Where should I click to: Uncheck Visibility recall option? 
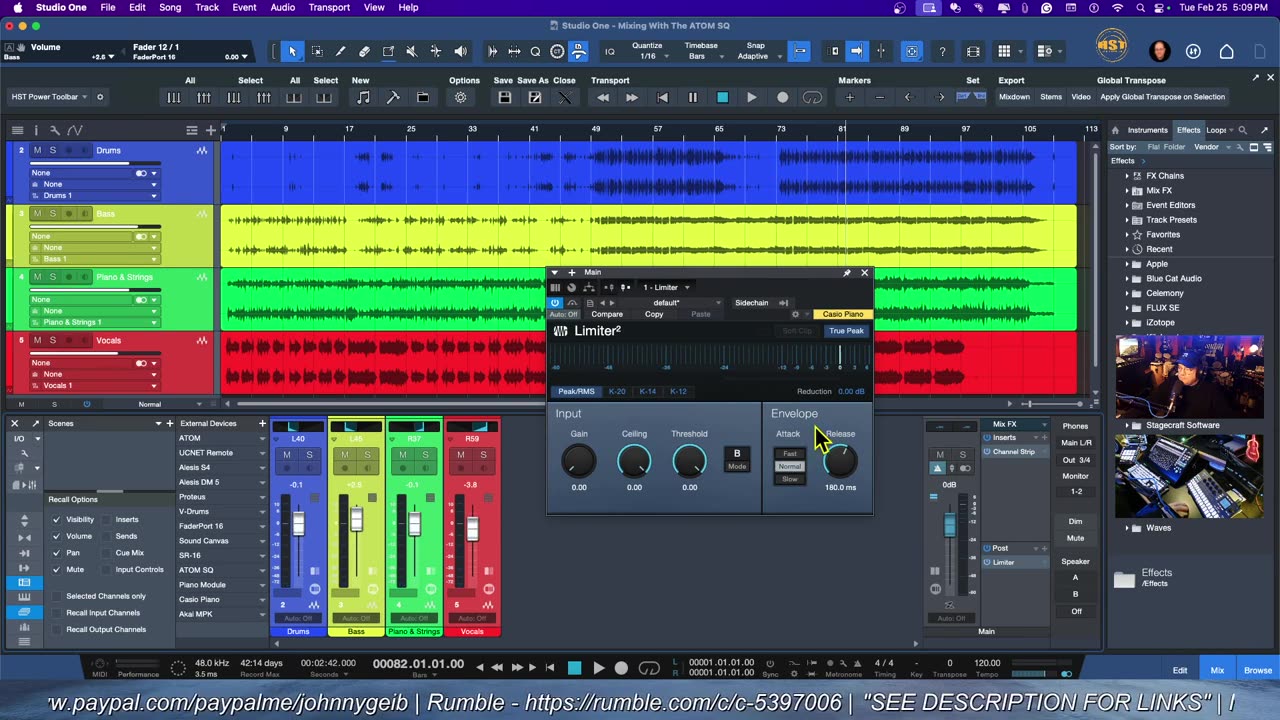tap(56, 520)
